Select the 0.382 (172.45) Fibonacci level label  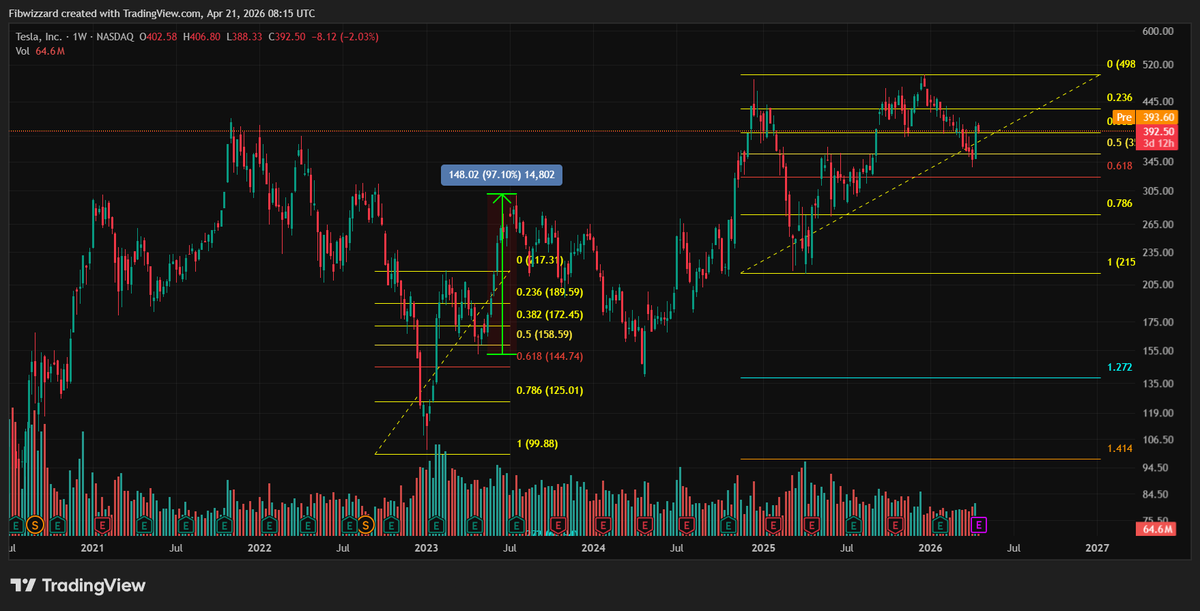[x=549, y=315]
